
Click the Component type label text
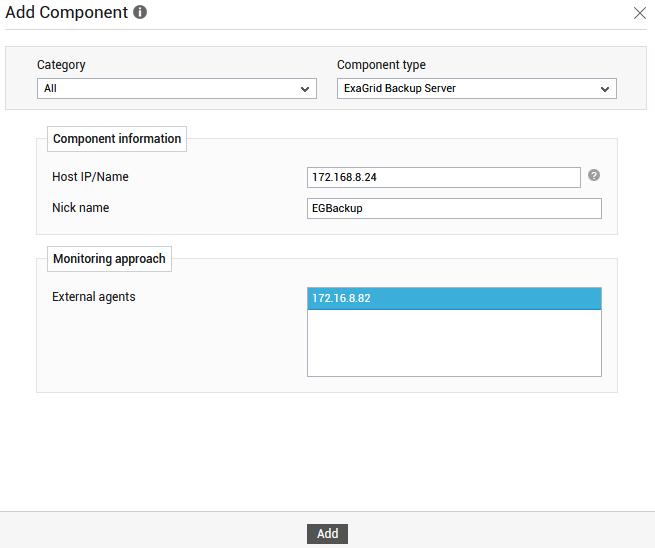(x=381, y=65)
